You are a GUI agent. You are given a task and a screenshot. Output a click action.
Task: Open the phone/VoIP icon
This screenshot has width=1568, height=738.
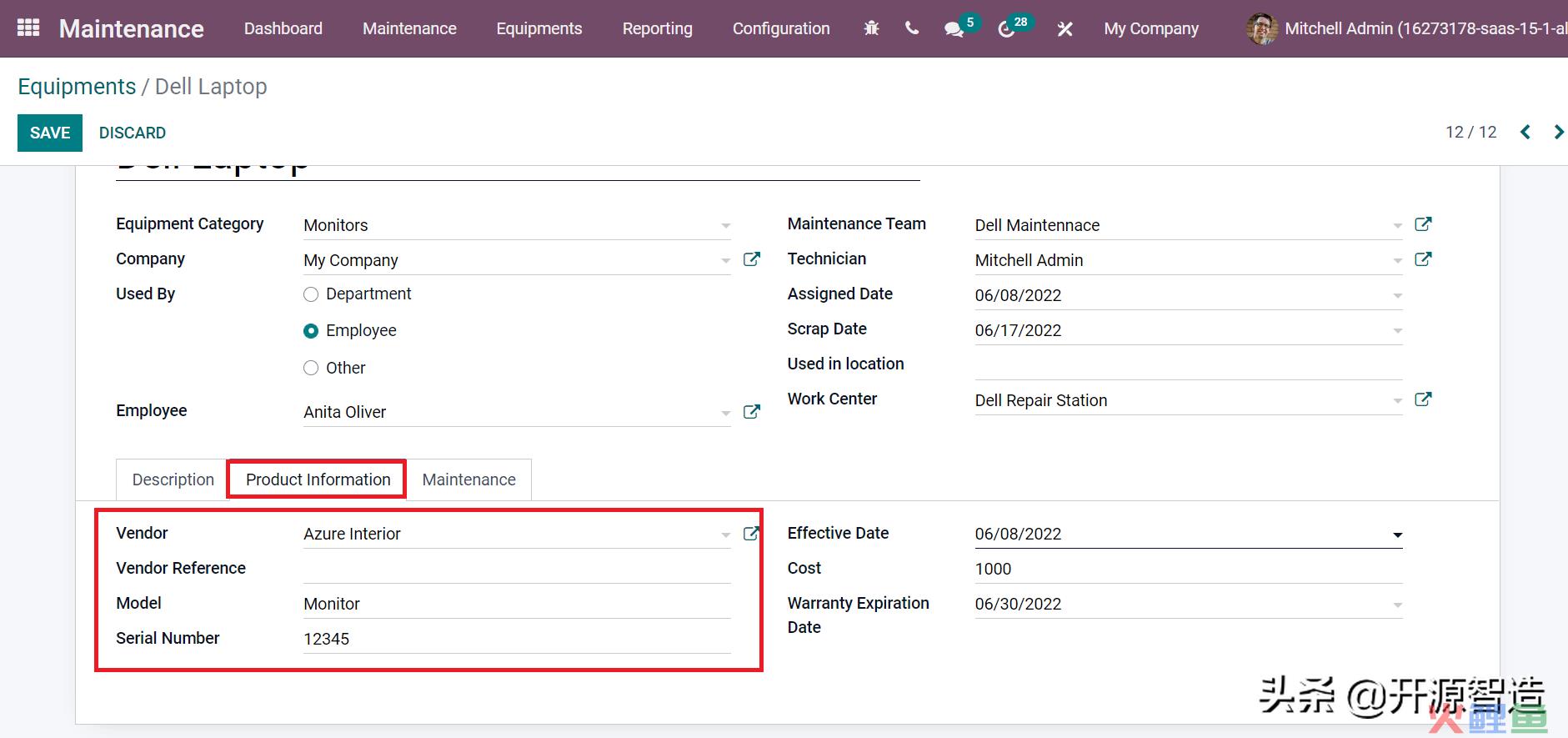click(x=912, y=28)
